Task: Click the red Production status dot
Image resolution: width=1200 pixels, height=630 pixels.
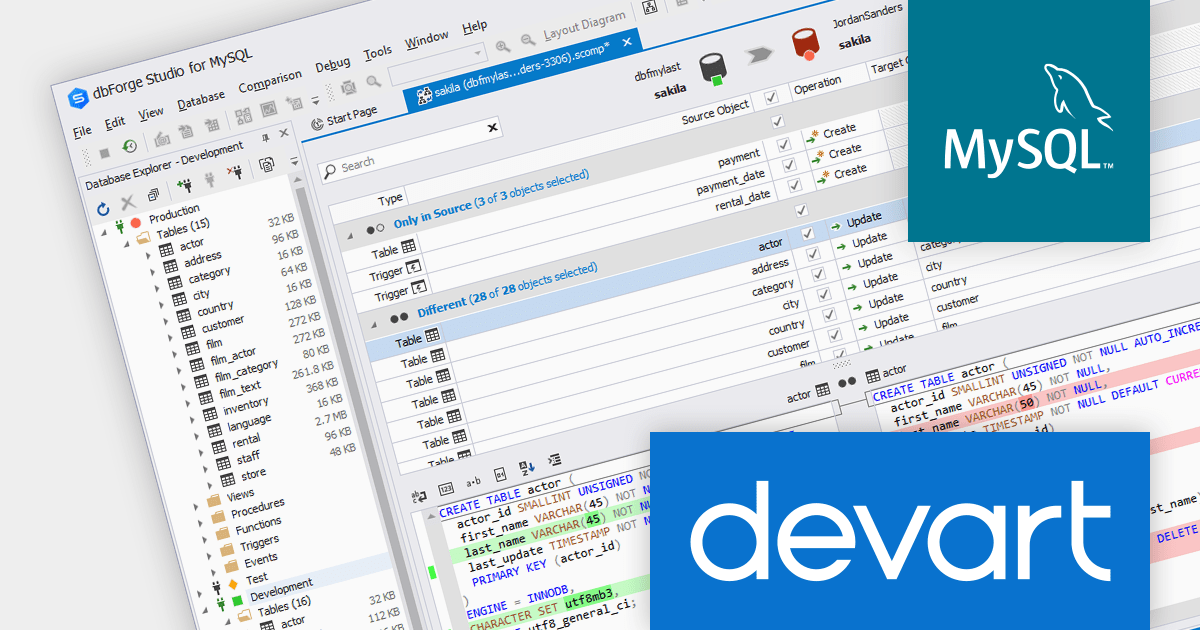Action: point(135,222)
